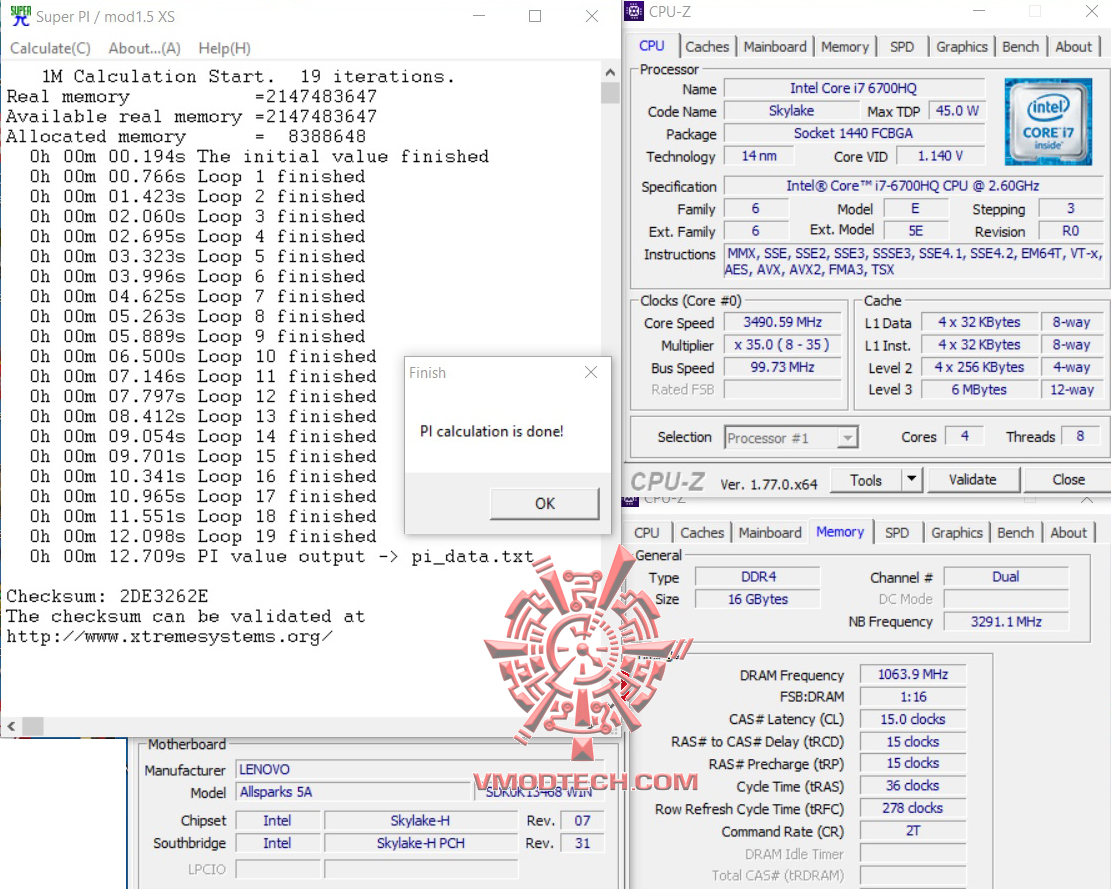Image resolution: width=1111 pixels, height=889 pixels.
Task: Open the Help menu in Super PI
Action: pyautogui.click(x=225, y=48)
